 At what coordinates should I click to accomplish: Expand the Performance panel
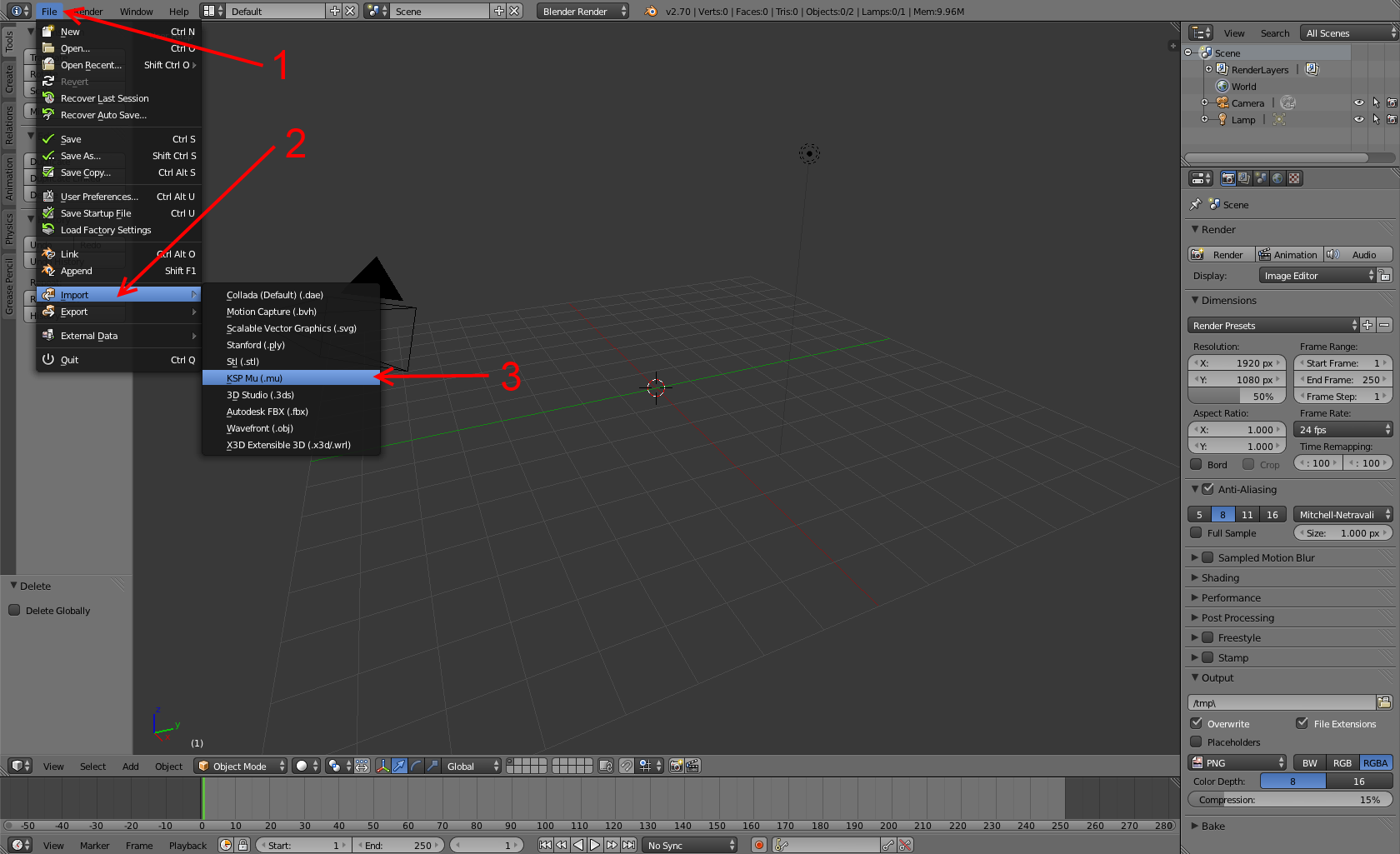point(1231,597)
